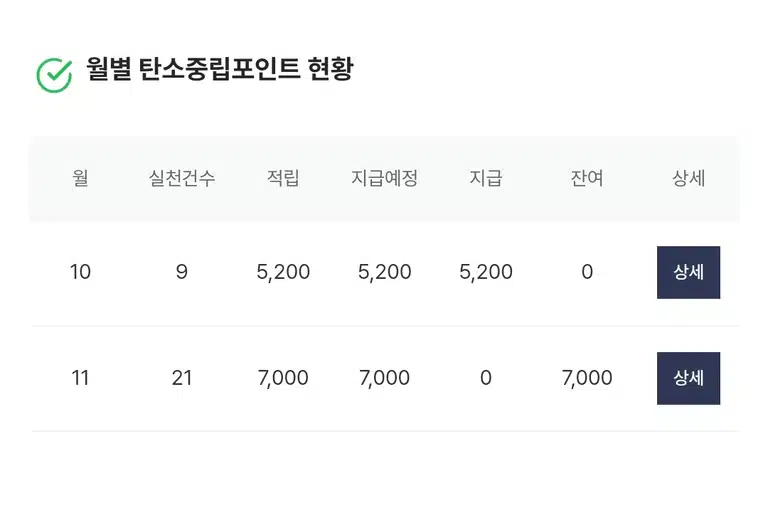Screen dimensions: 768x513
Task: Click the practice count 21 in the November row
Action: pyautogui.click(x=182, y=378)
